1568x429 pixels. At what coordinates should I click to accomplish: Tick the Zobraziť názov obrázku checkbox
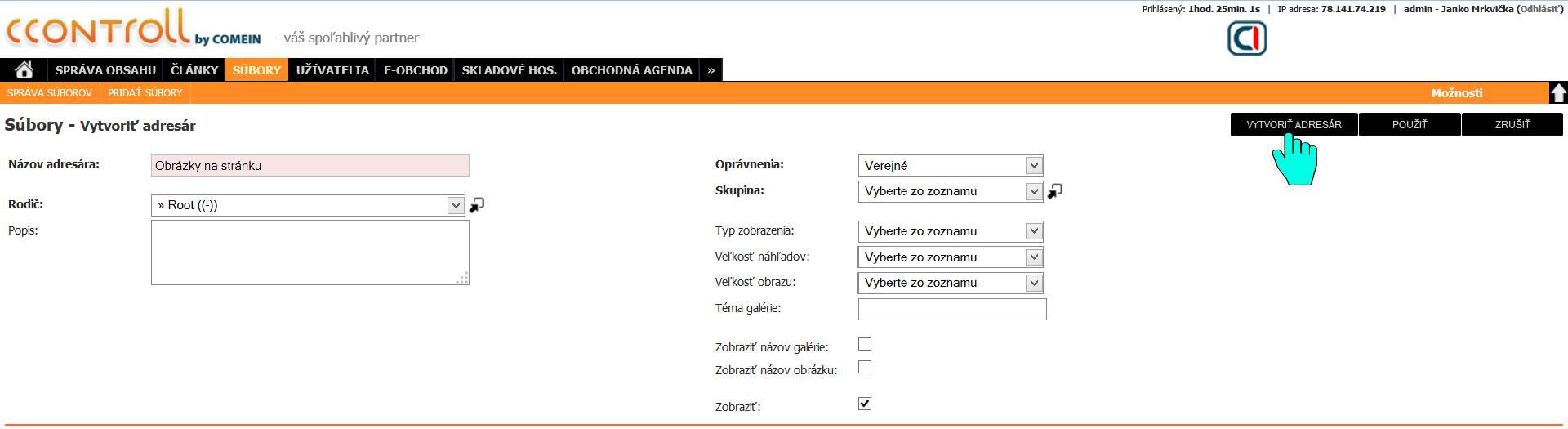click(865, 367)
